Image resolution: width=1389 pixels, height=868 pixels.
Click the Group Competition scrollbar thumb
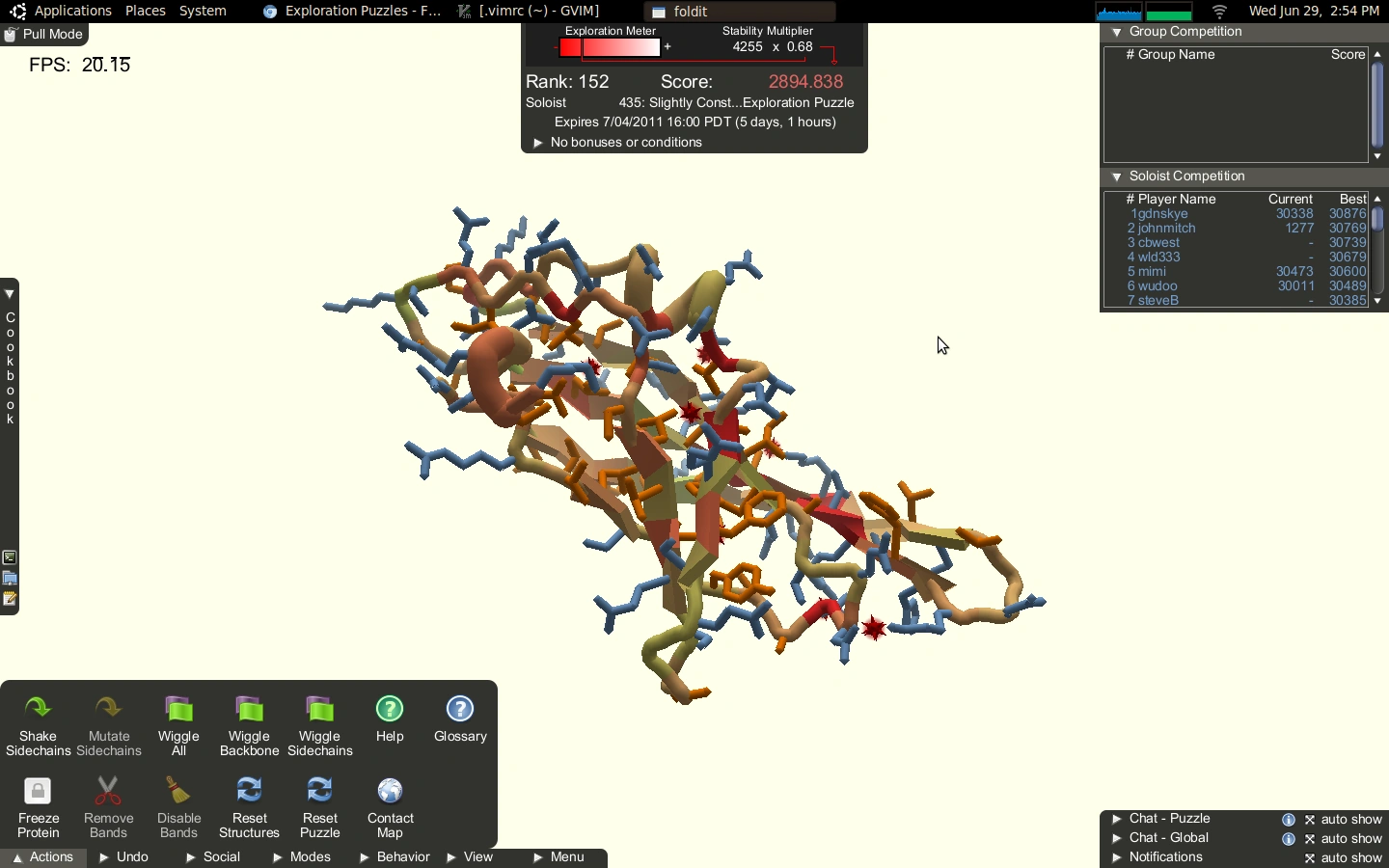(1377, 104)
